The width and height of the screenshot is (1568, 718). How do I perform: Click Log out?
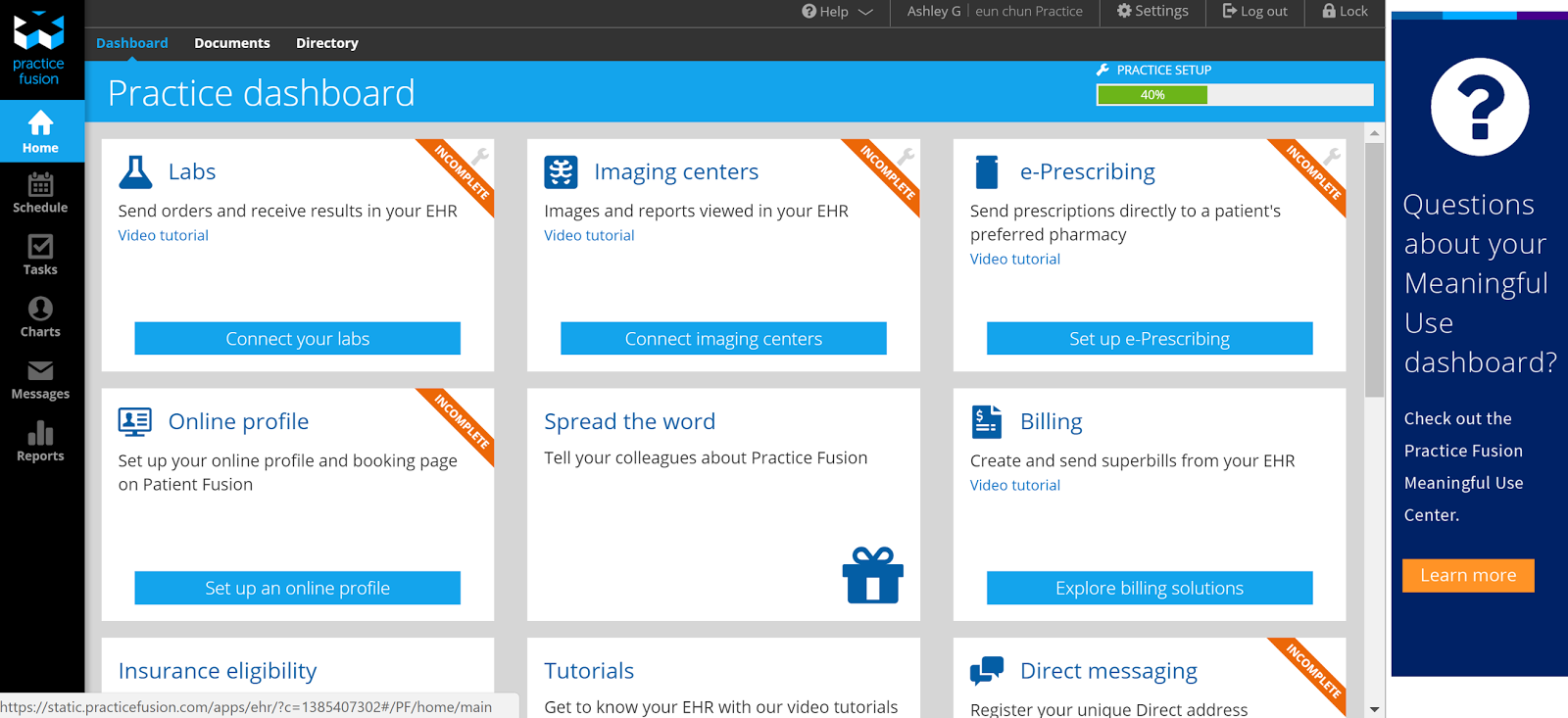(1254, 12)
